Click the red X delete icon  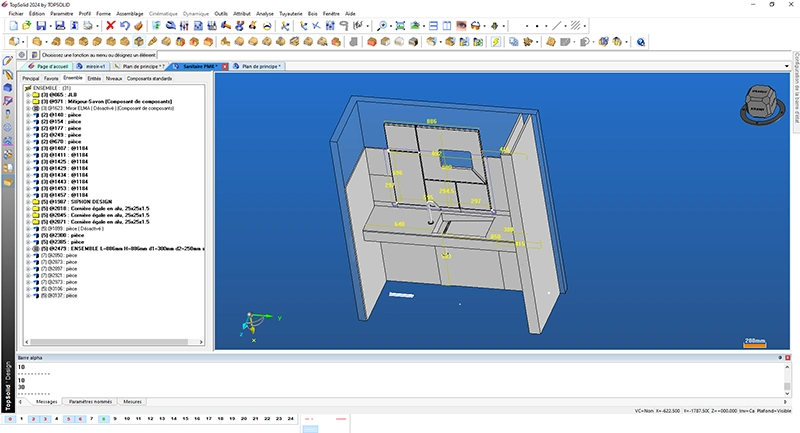click(110, 25)
